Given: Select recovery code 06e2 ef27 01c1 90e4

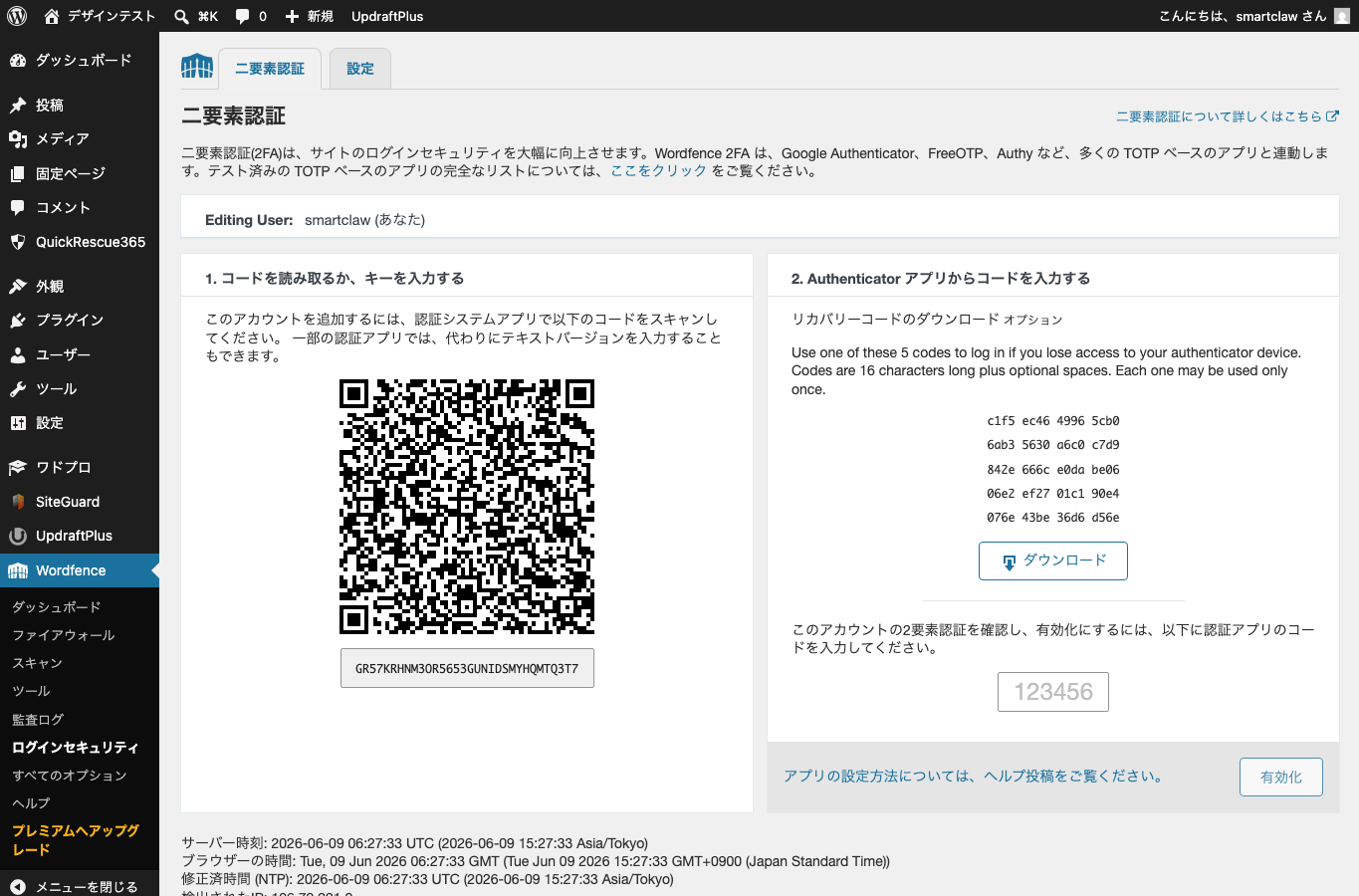Looking at the screenshot, I should click(x=1053, y=494).
